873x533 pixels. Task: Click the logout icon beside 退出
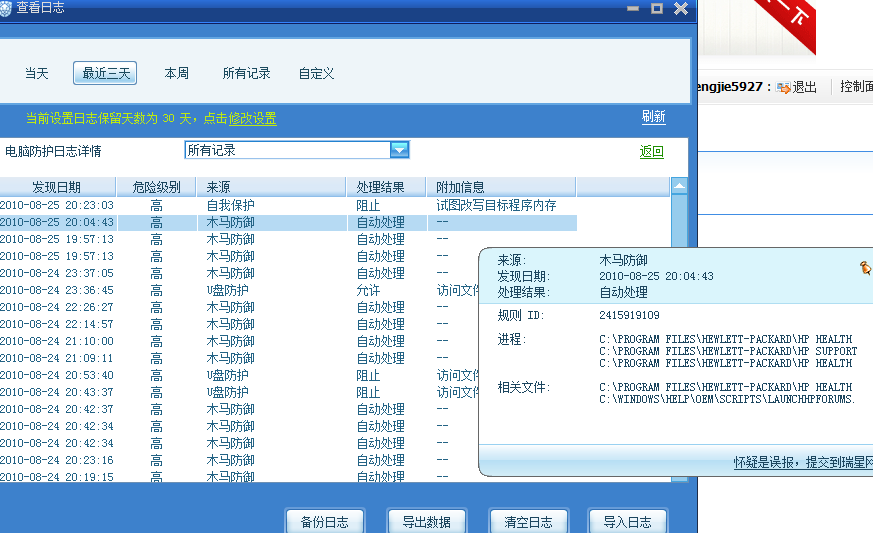783,87
